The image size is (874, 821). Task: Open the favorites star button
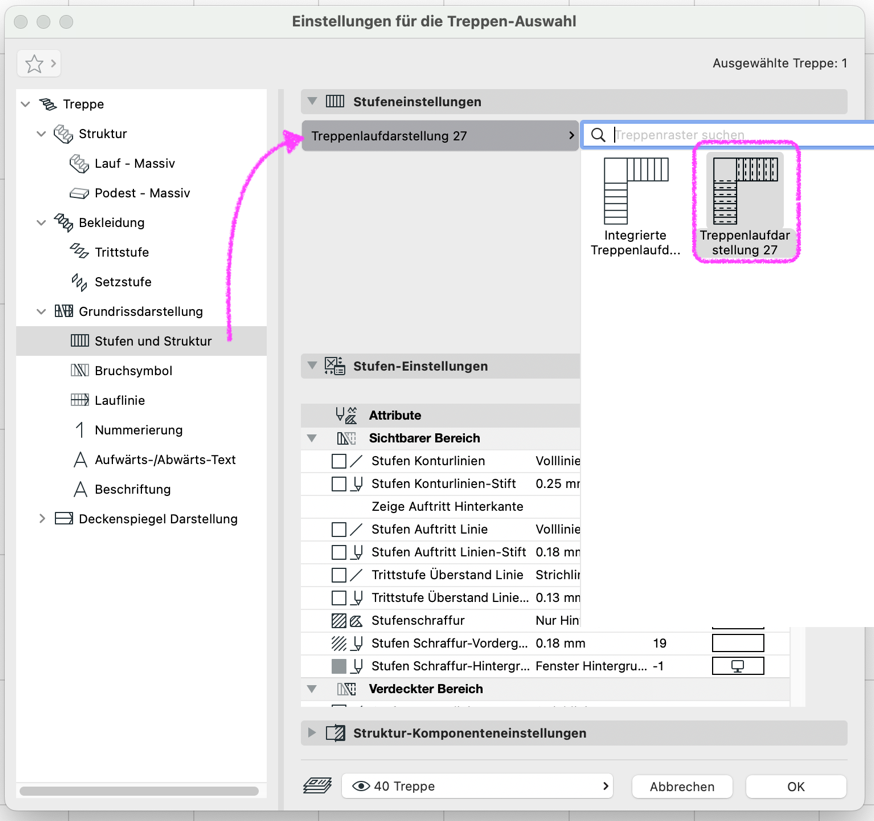38,64
